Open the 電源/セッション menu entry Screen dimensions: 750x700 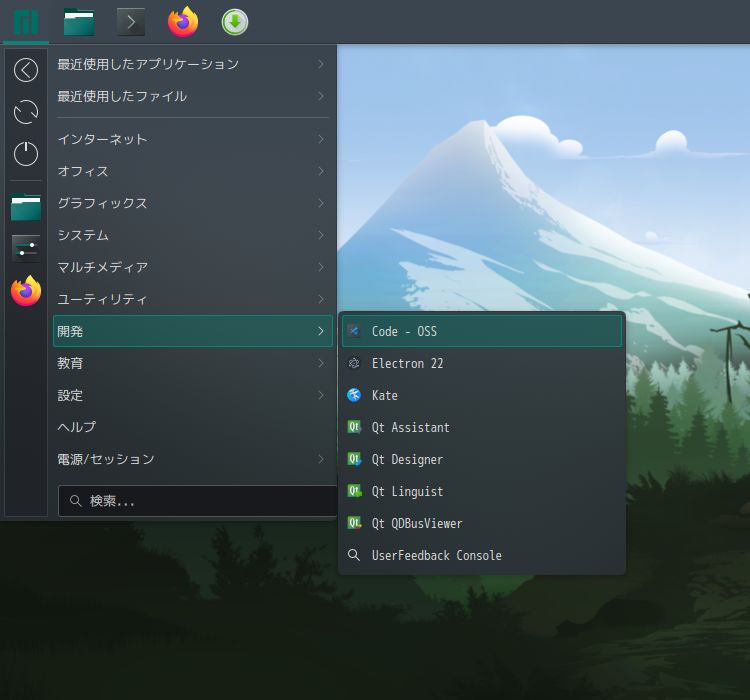[x=193, y=459]
